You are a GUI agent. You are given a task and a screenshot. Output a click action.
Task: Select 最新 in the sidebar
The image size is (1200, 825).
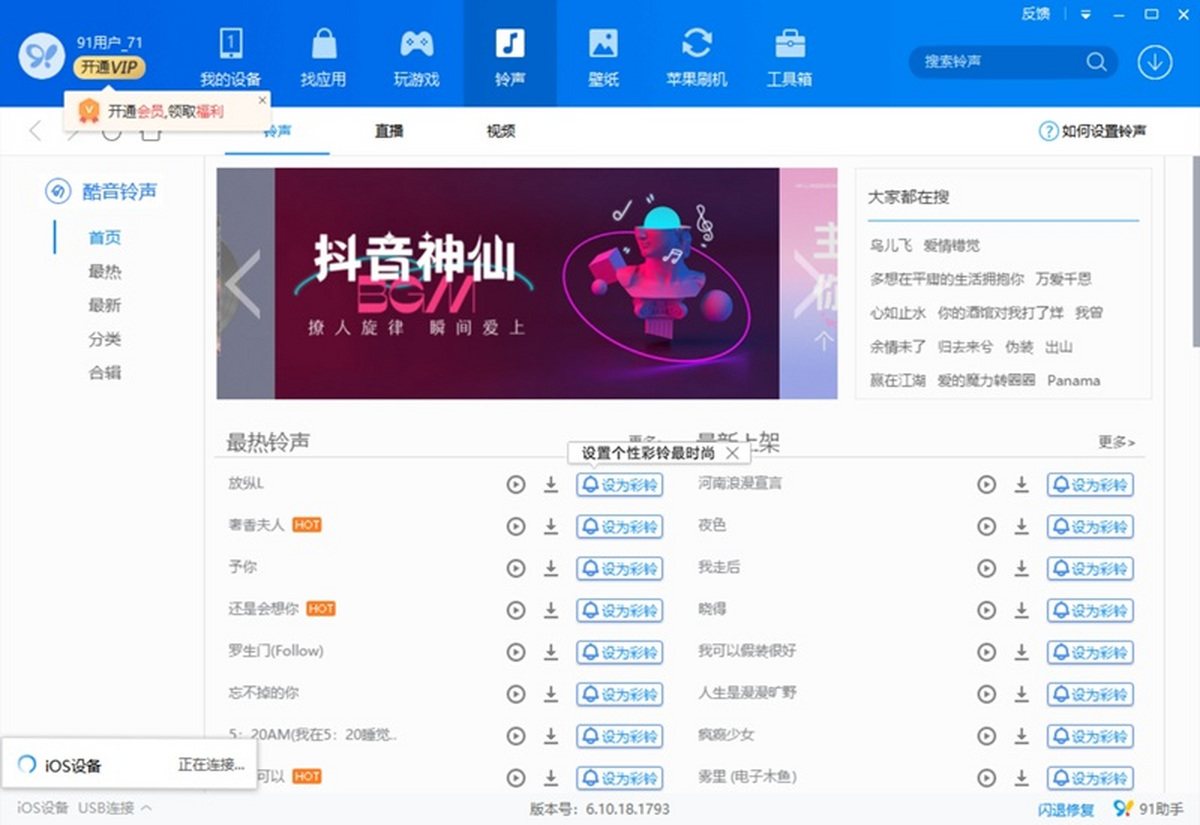pos(105,305)
